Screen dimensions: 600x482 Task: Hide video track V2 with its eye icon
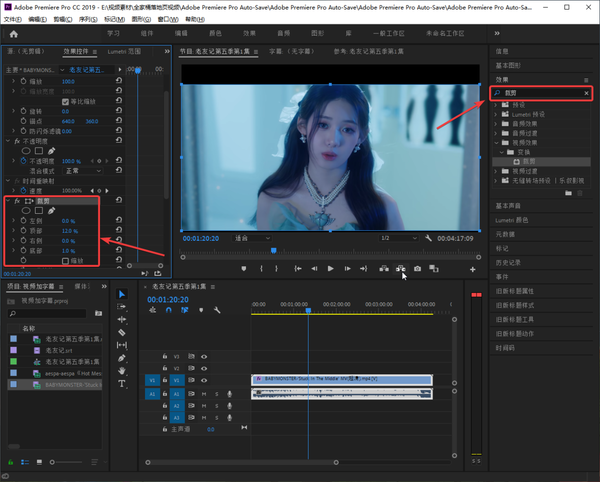204,368
